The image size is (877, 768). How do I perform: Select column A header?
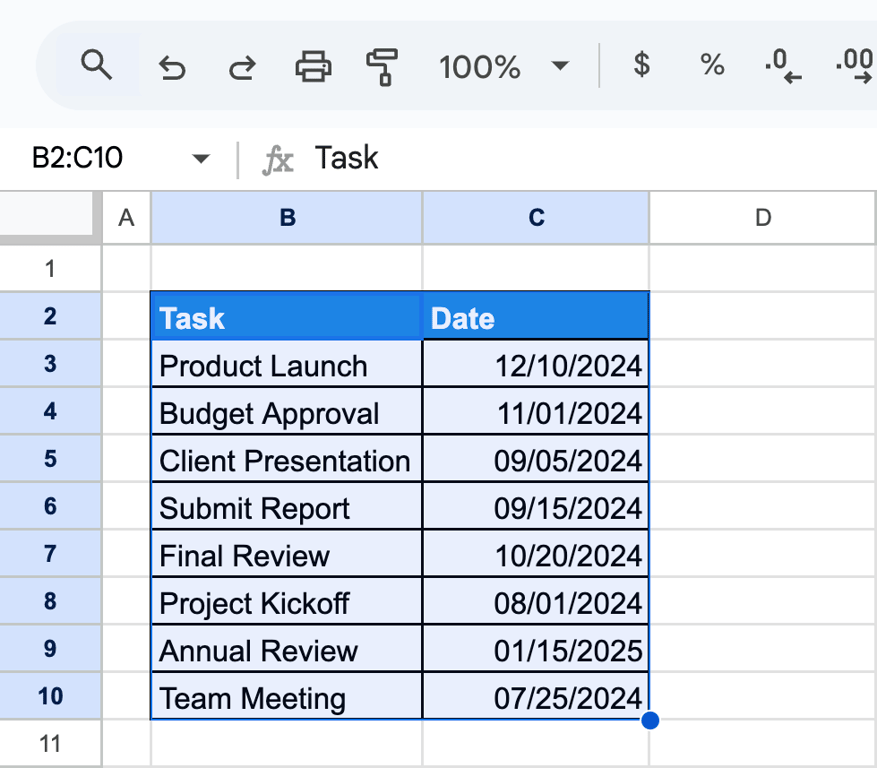click(x=126, y=218)
